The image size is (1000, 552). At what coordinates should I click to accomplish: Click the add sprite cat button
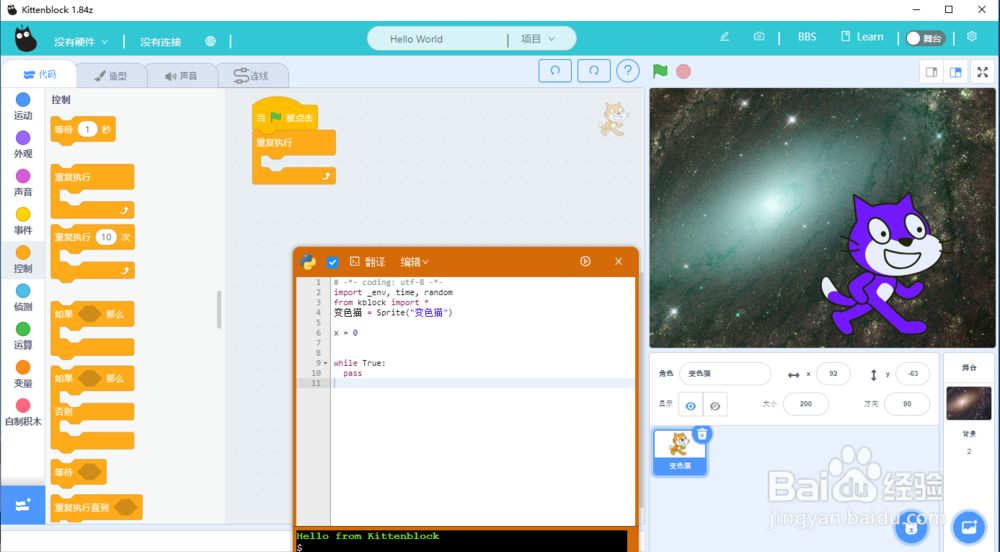(x=911, y=528)
